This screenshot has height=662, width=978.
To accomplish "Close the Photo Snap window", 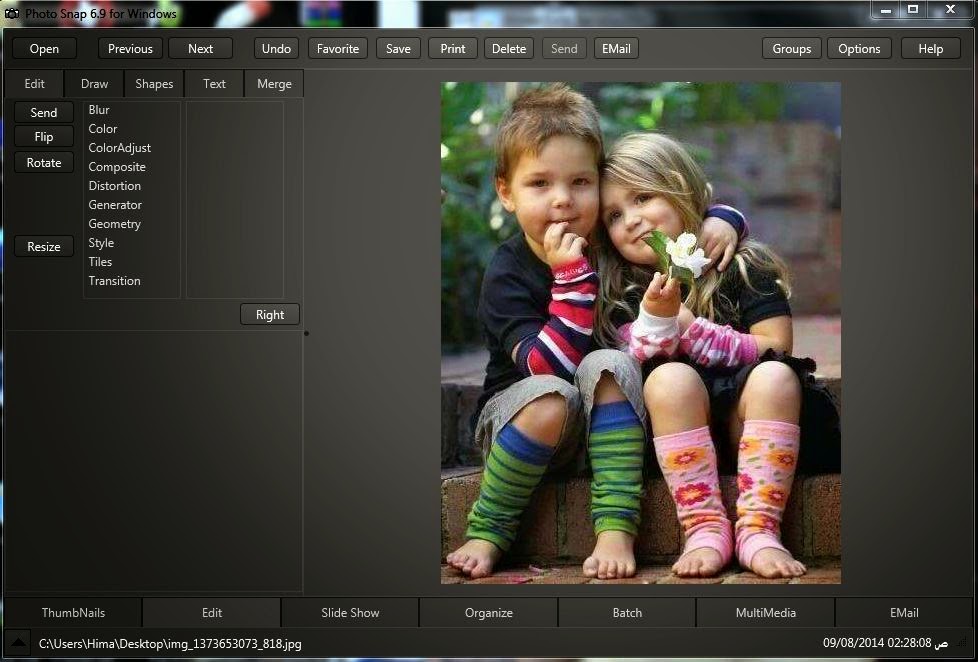I will [x=950, y=9].
